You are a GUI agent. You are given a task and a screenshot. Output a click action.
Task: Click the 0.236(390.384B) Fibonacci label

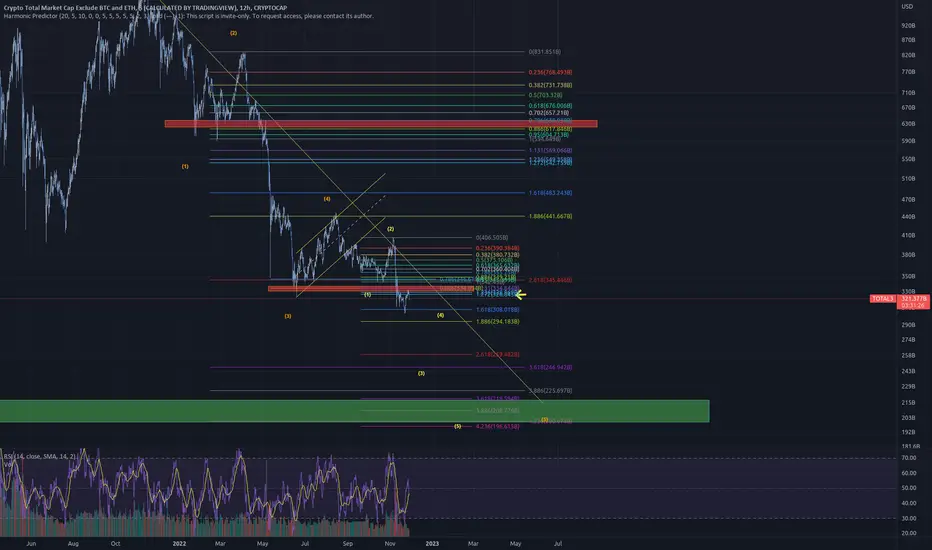point(498,249)
